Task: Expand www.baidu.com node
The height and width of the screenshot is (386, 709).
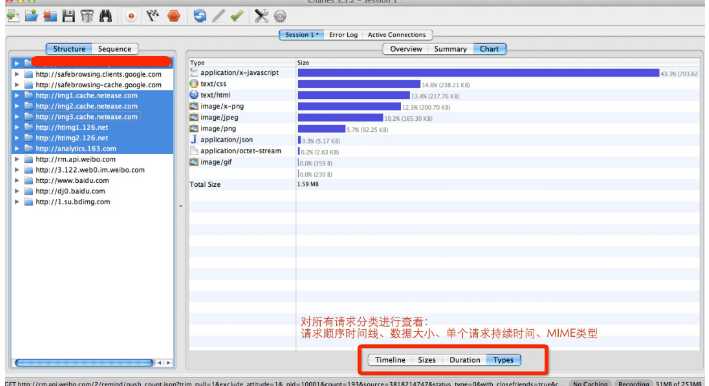Action: point(17,180)
